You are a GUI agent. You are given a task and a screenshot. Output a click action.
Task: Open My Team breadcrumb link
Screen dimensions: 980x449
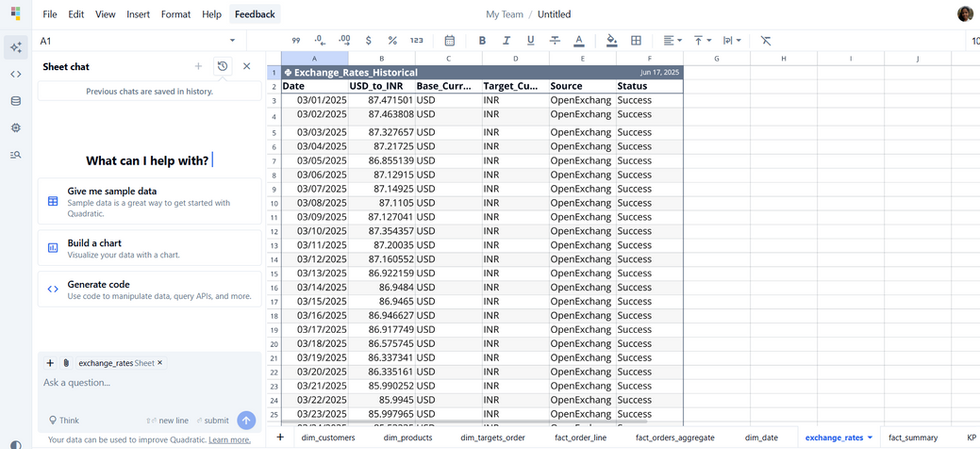coord(504,14)
